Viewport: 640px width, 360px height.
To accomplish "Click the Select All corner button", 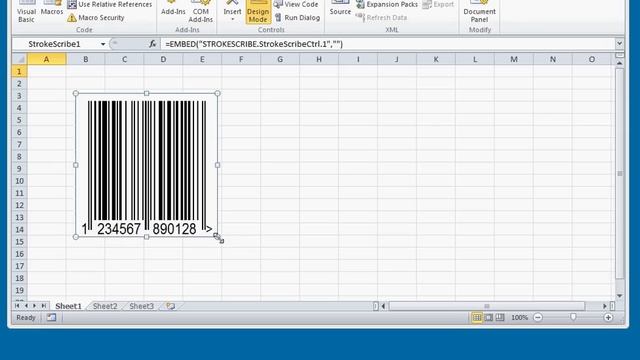I will (19, 60).
